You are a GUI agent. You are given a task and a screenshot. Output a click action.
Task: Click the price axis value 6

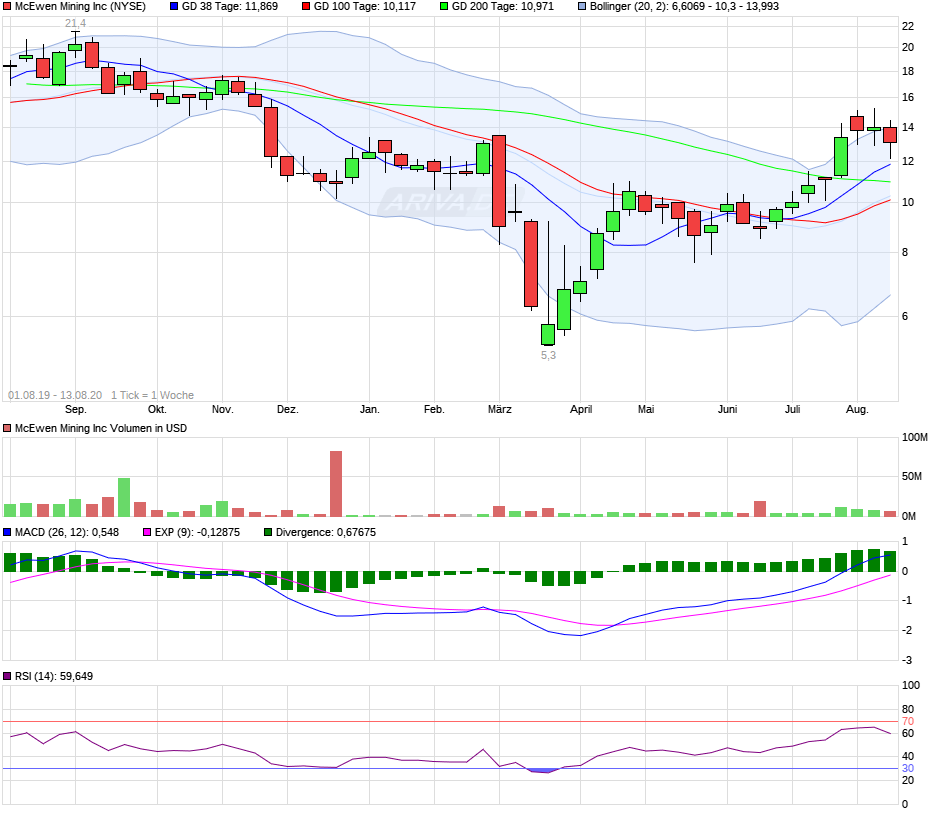tap(905, 316)
